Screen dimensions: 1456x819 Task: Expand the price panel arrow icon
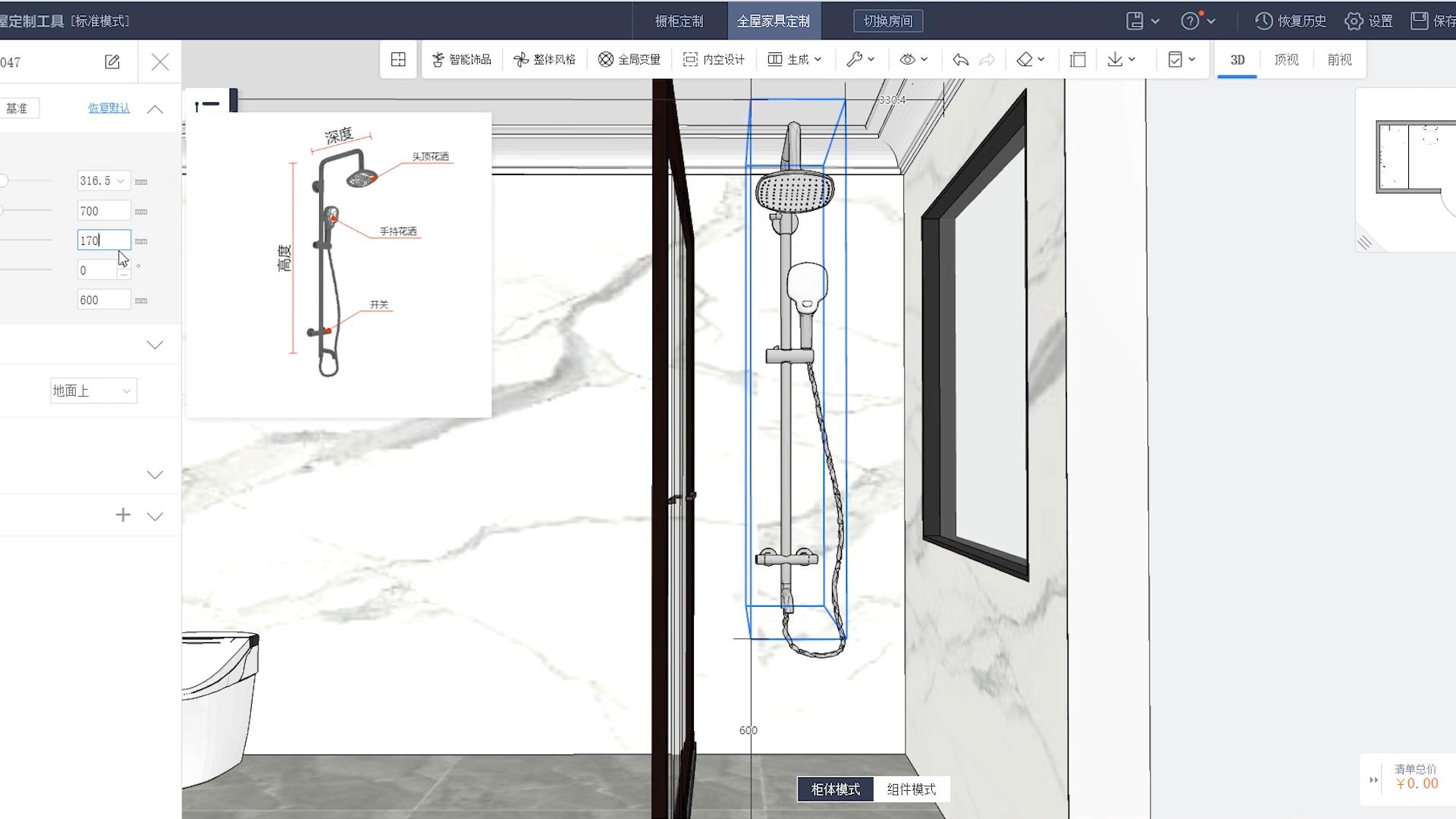[x=1373, y=780]
